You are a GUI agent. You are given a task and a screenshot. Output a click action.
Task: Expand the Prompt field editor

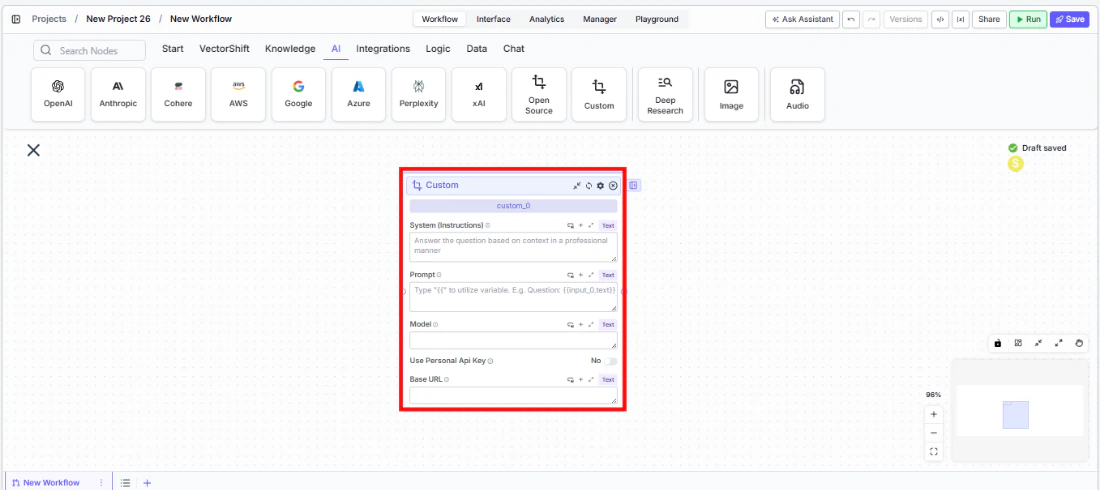pos(591,275)
